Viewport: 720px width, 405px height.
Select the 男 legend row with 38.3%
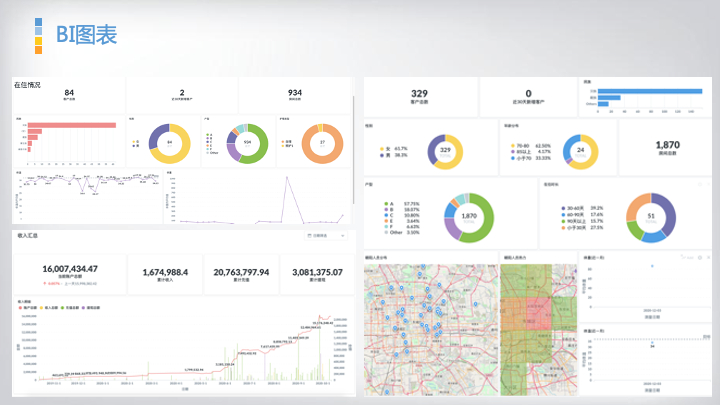[394, 155]
